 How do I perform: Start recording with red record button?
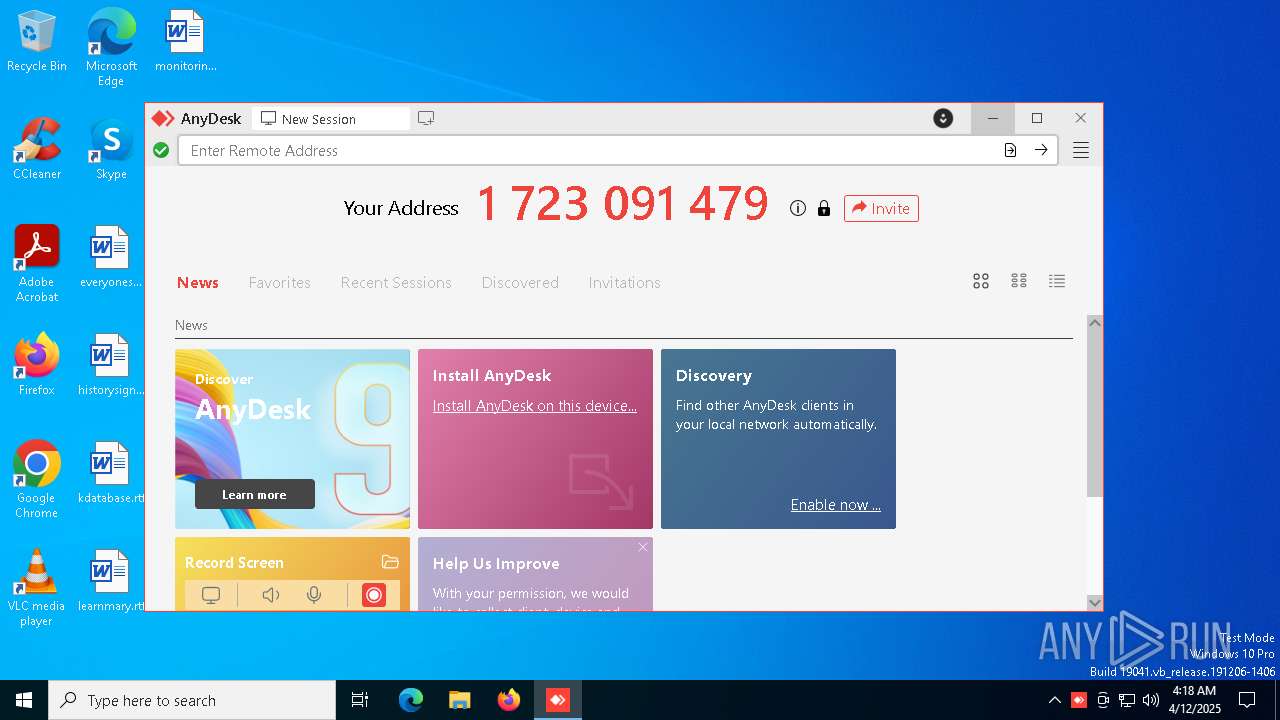click(x=374, y=595)
